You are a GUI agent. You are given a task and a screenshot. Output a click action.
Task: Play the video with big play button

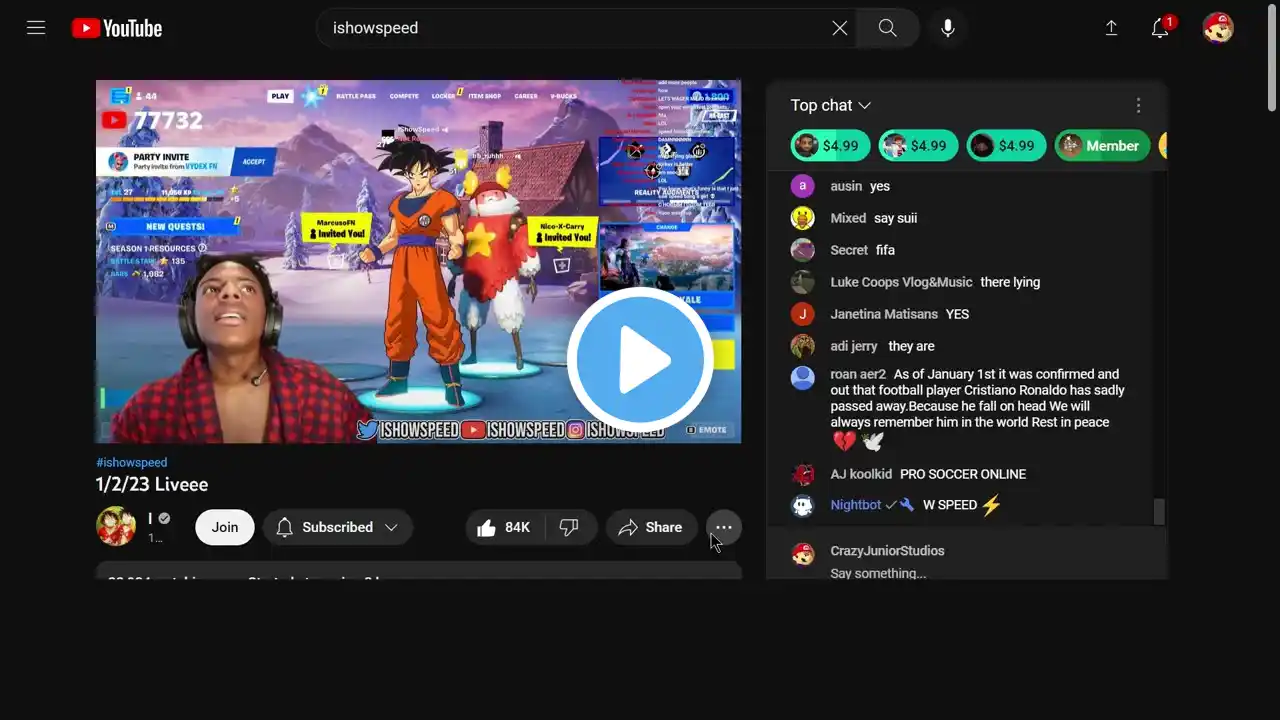(640, 360)
